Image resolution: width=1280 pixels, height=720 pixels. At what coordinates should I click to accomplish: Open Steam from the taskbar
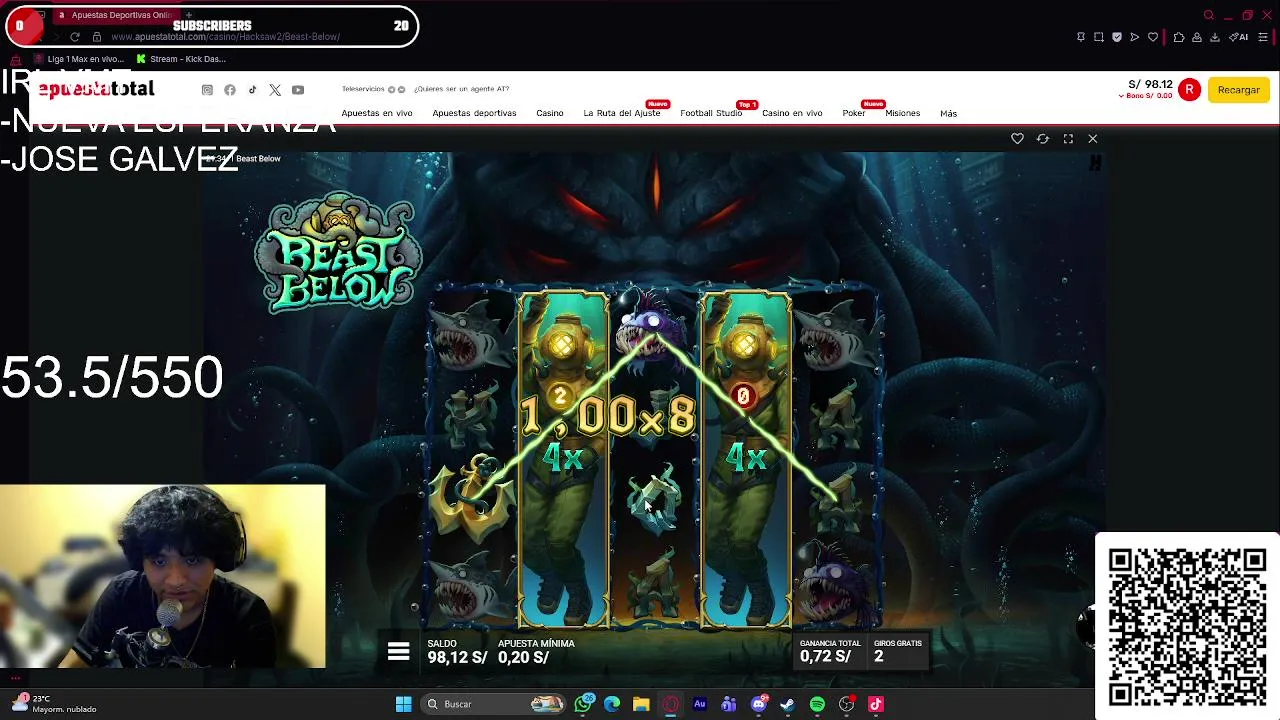click(788, 704)
